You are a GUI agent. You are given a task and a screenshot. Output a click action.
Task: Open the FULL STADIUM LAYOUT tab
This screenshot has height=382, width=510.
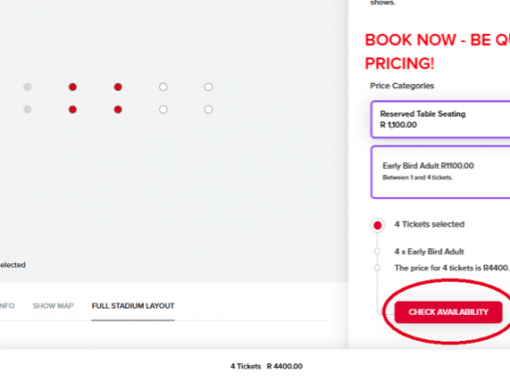point(133,306)
